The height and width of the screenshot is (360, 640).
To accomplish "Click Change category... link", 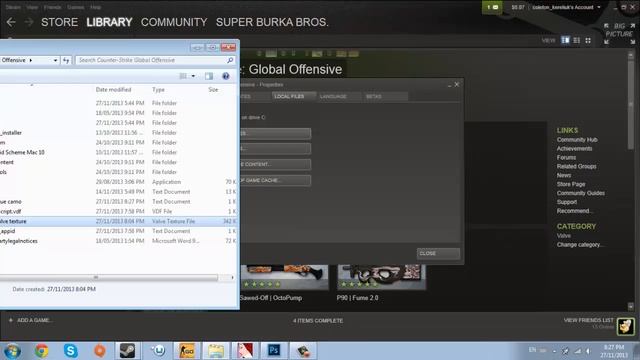I will coord(580,244).
